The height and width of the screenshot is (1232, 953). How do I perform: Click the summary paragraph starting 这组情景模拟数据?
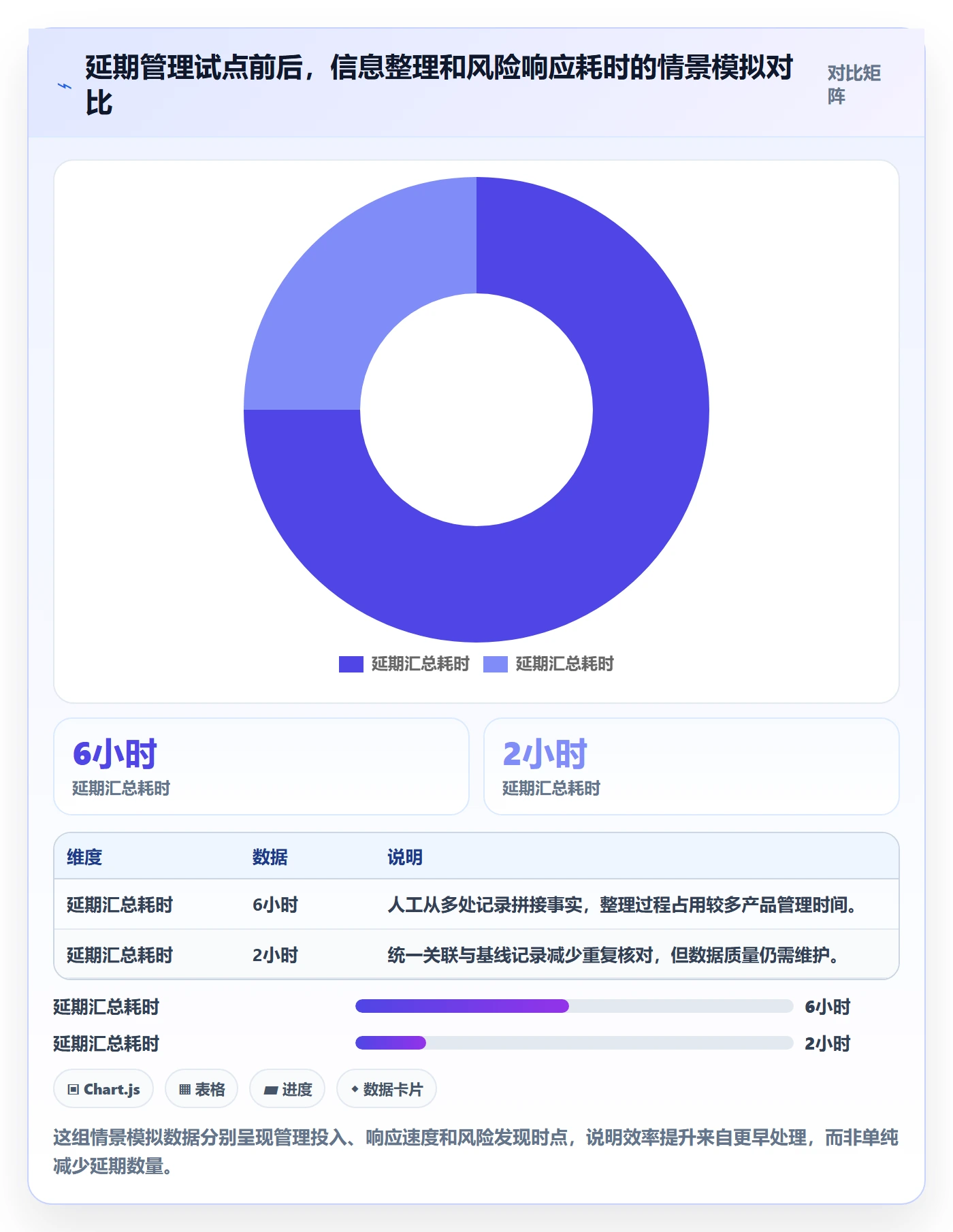476,1151
